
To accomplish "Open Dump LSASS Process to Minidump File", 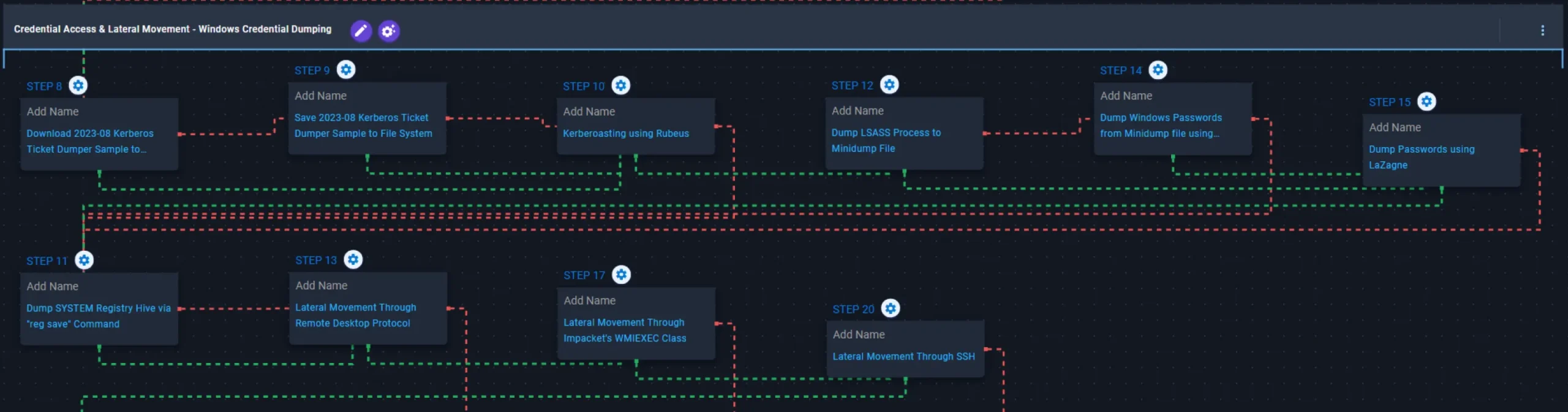I will click(x=886, y=140).
